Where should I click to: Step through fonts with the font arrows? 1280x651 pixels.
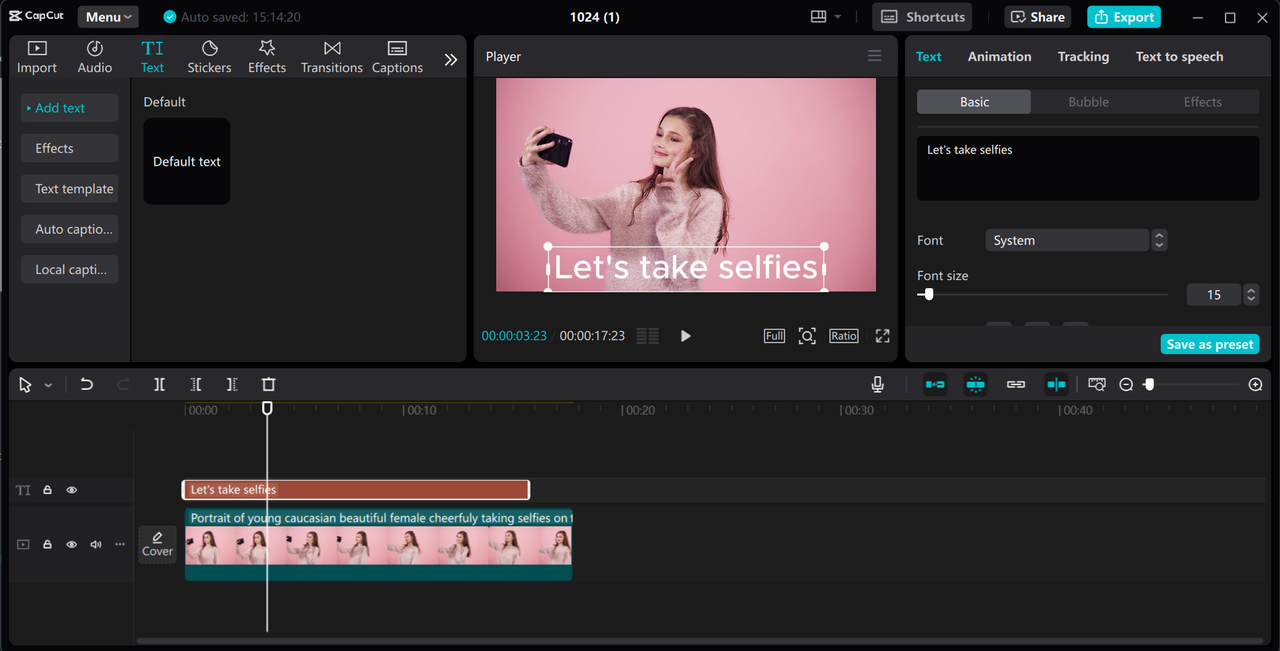point(1159,240)
